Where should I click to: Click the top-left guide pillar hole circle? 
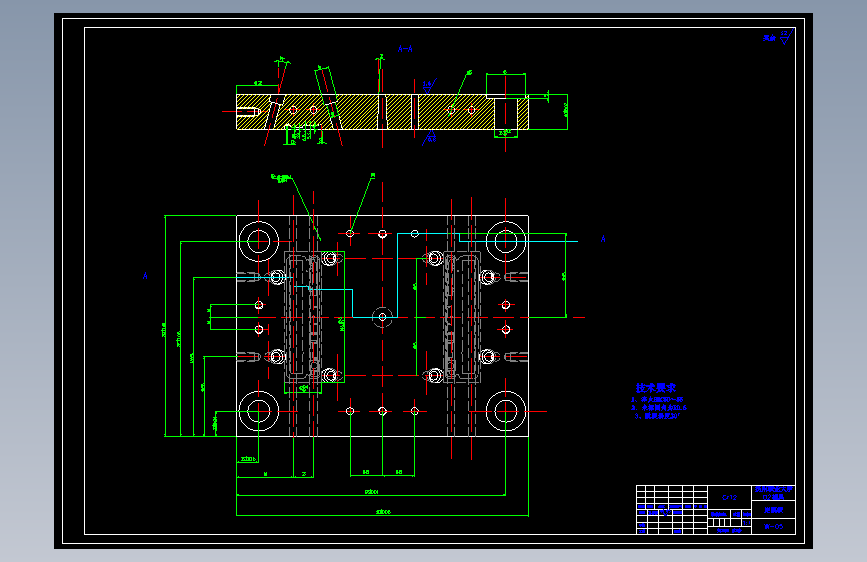click(x=258, y=241)
